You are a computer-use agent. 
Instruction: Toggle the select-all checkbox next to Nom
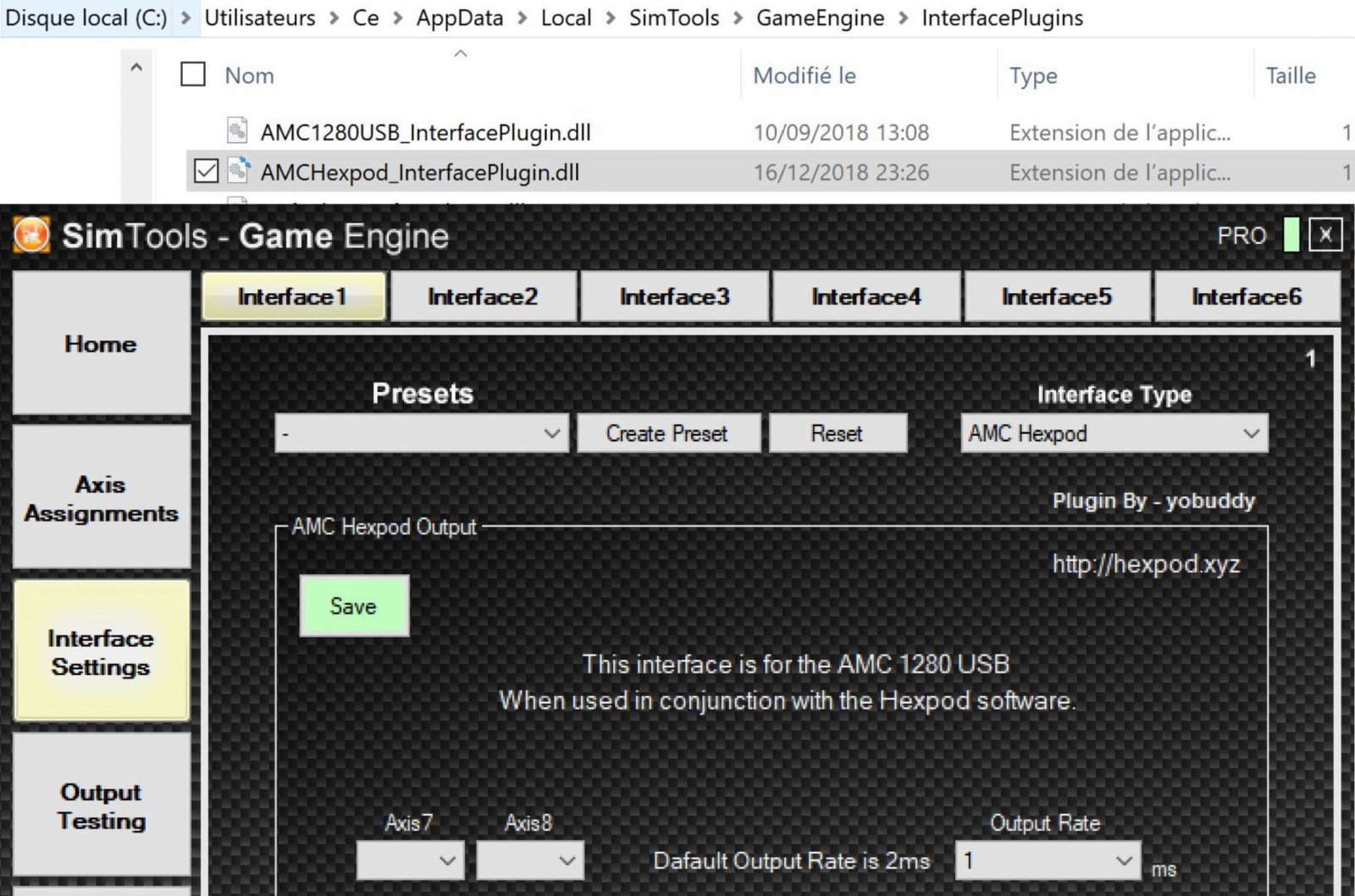[x=193, y=75]
